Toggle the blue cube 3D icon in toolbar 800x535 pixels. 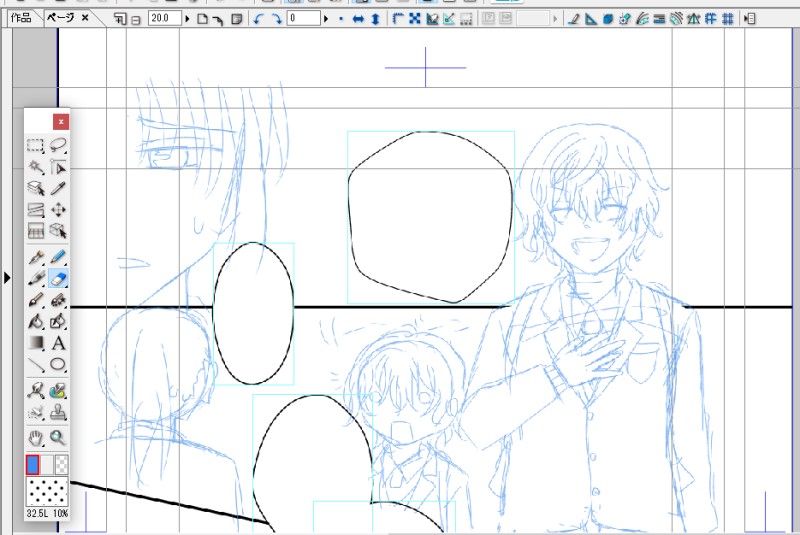click(608, 19)
